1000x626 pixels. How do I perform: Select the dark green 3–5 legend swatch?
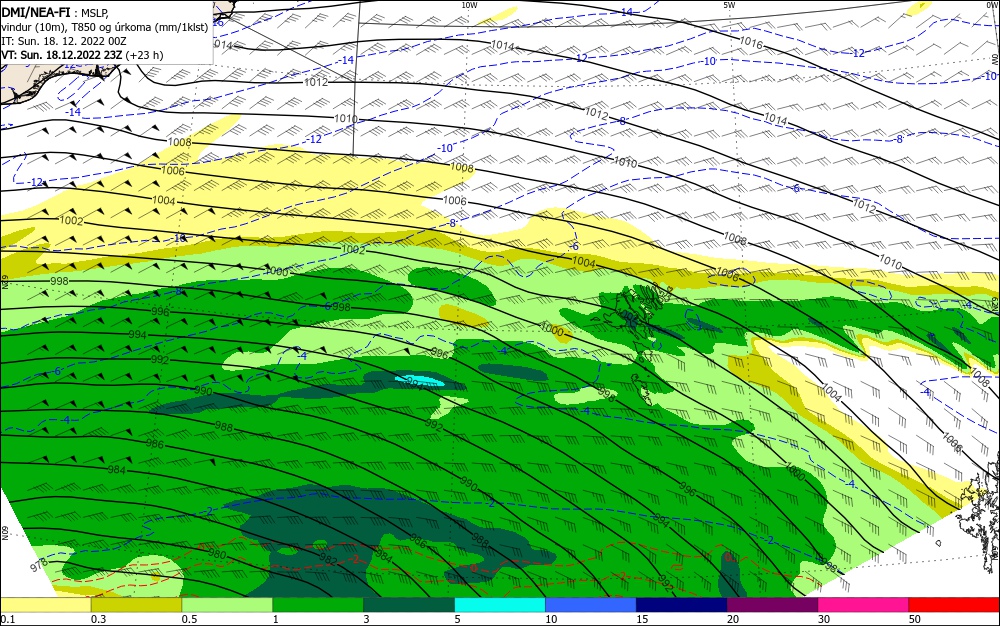409,605
